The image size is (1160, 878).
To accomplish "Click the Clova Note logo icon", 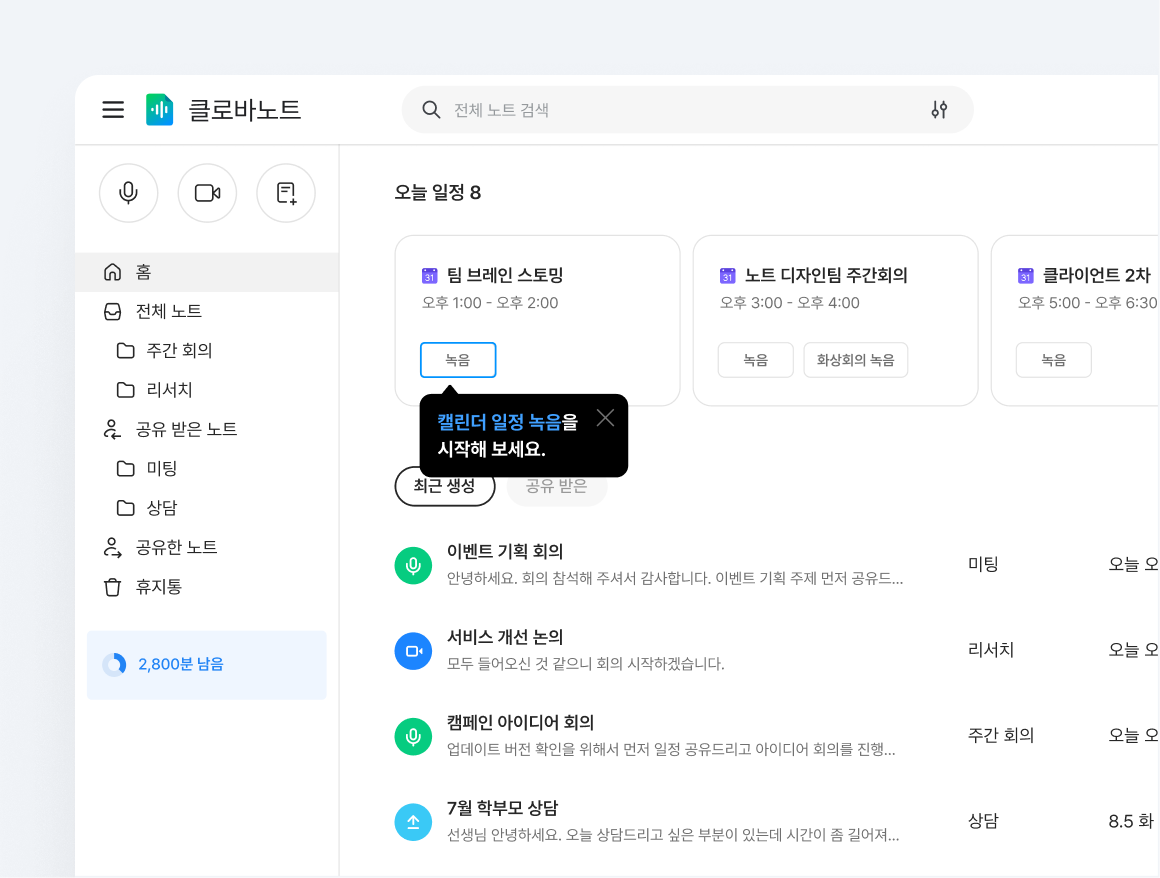I will point(160,110).
